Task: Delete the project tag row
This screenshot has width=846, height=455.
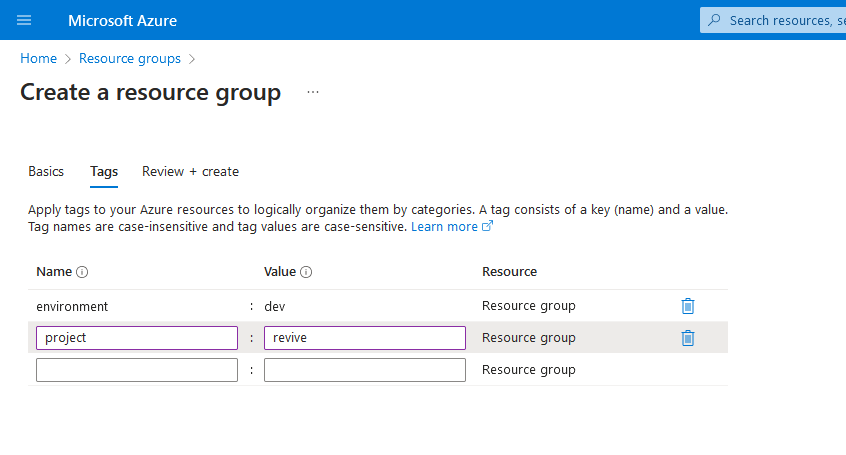Action: [x=687, y=338]
